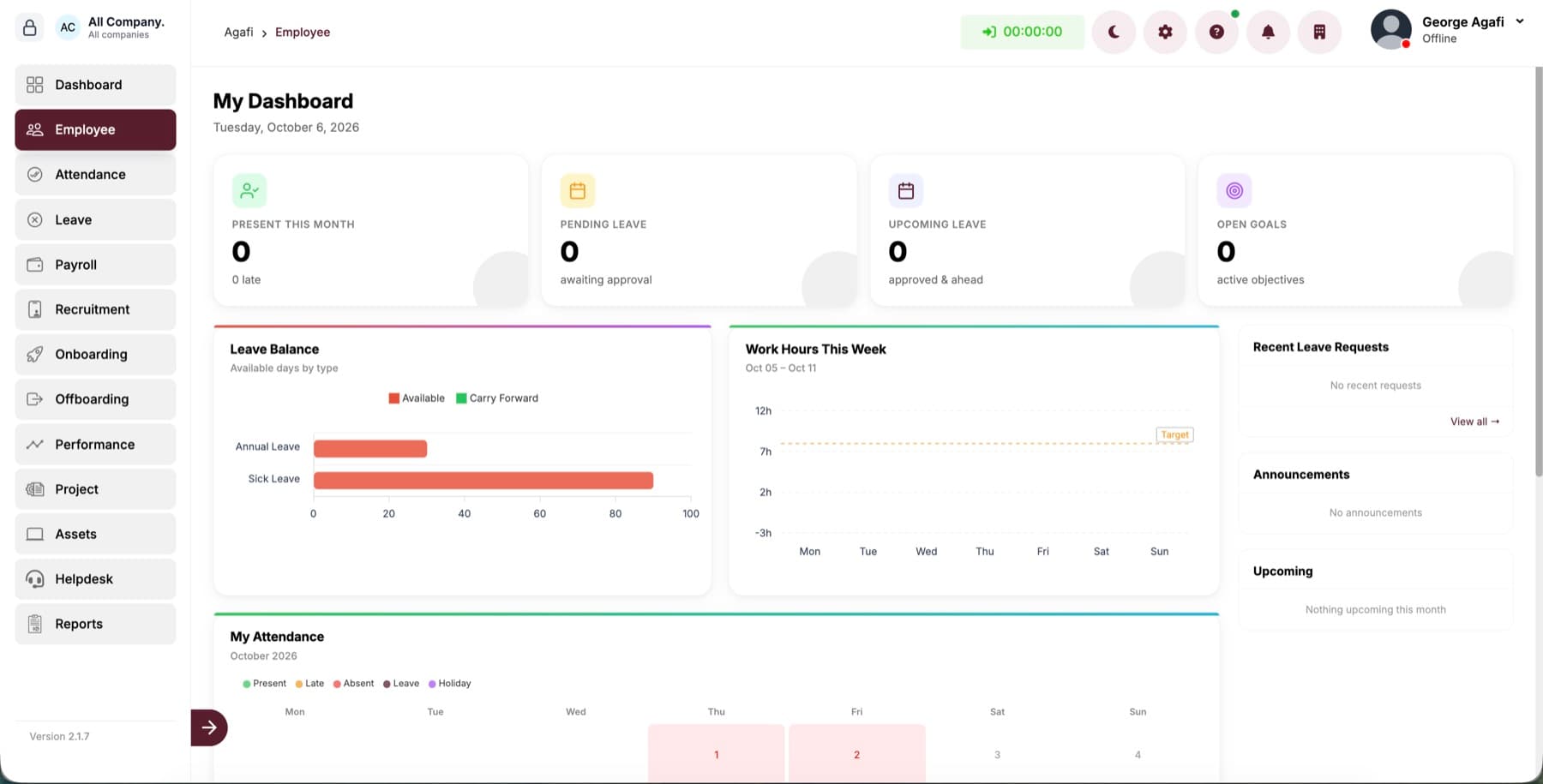Viewport: 1543px width, 784px height.
Task: Toggle dark mode with the moon icon
Action: pos(1114,32)
